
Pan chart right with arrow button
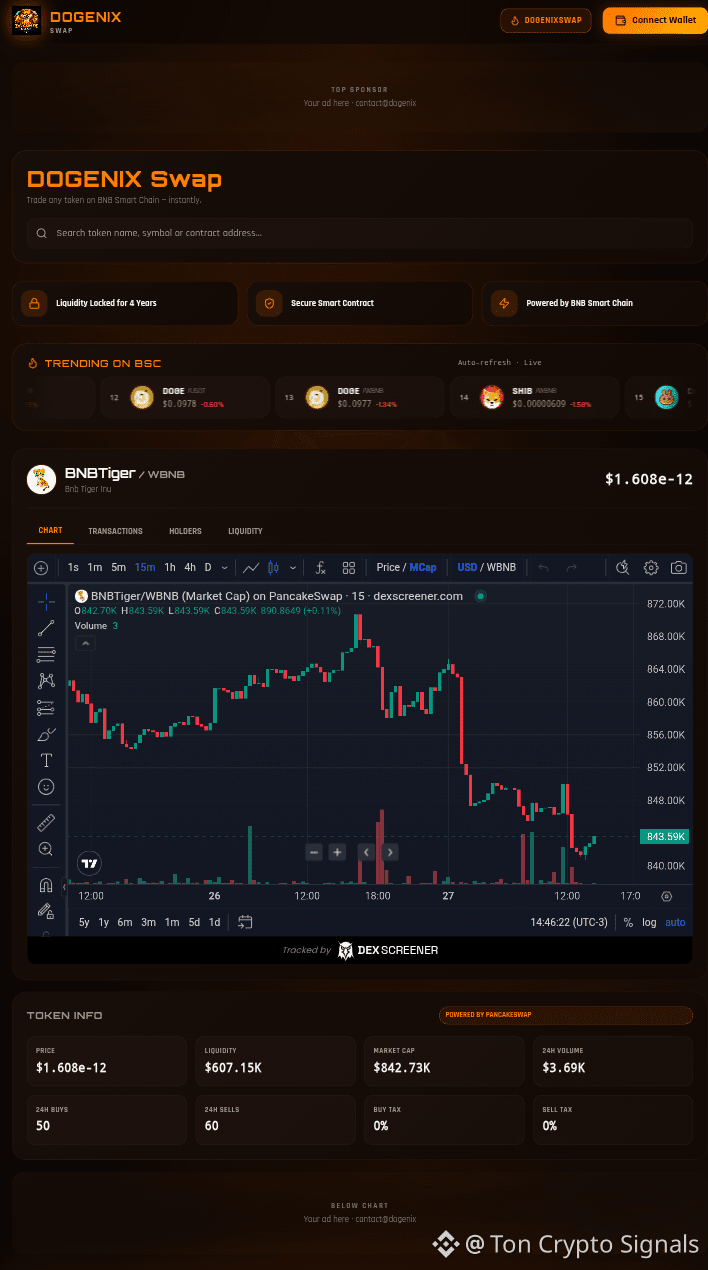390,852
